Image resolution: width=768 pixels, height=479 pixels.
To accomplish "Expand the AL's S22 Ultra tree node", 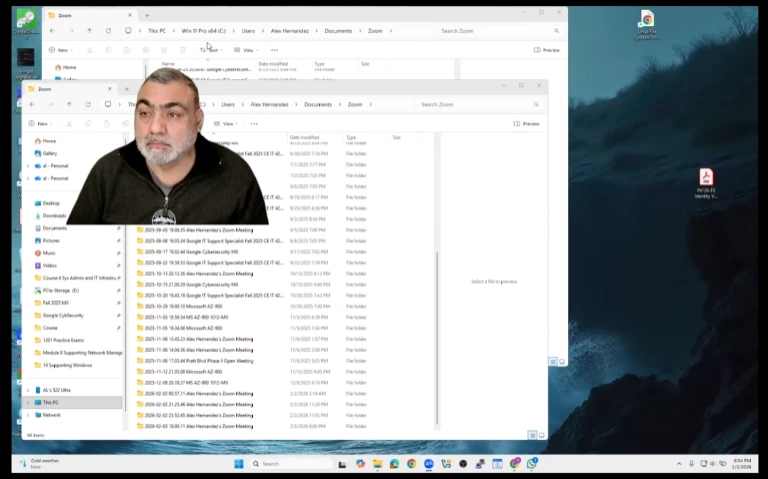I will [x=28, y=390].
